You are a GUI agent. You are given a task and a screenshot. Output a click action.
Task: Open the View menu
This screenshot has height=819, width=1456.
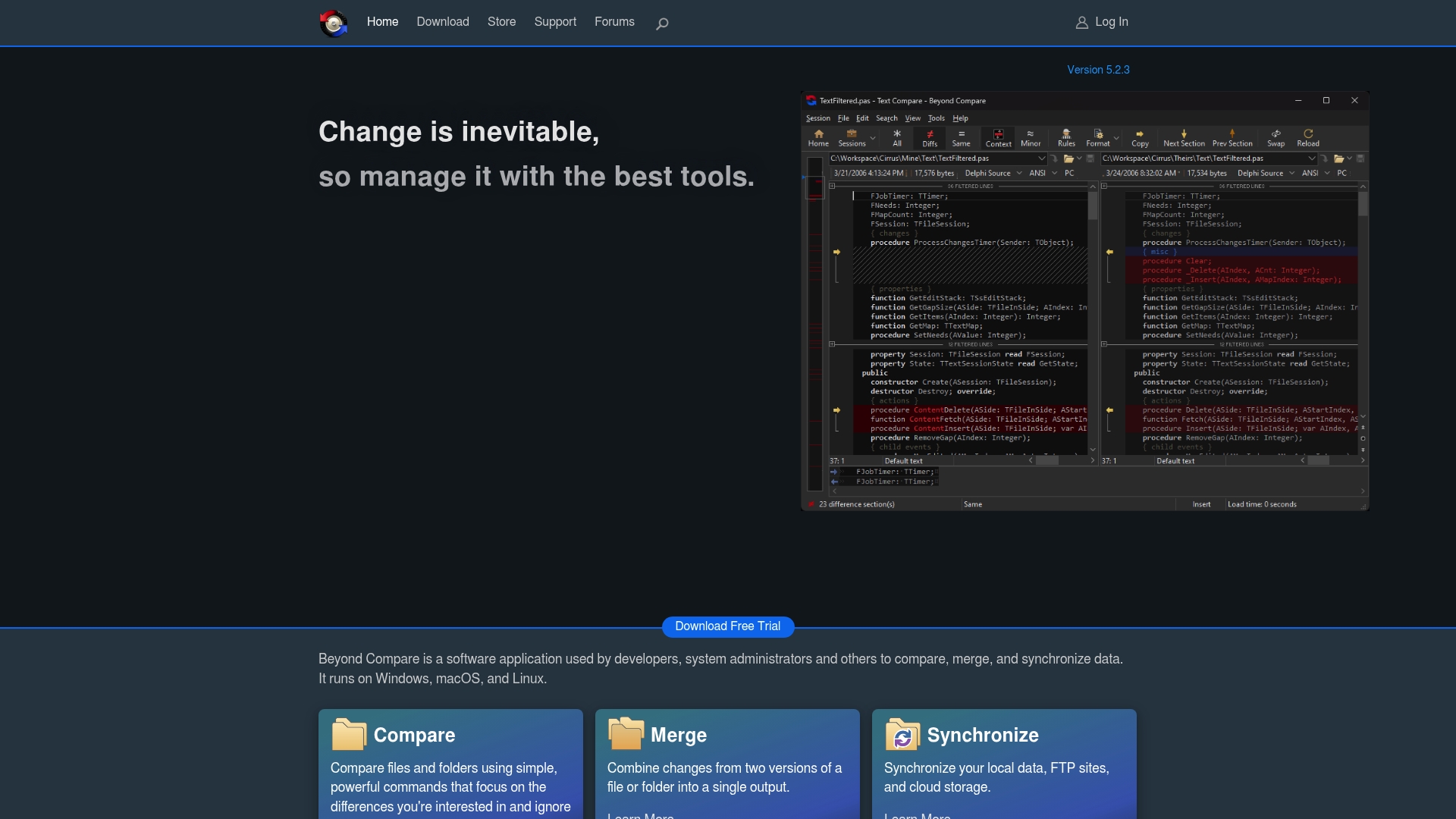pyautogui.click(x=912, y=118)
